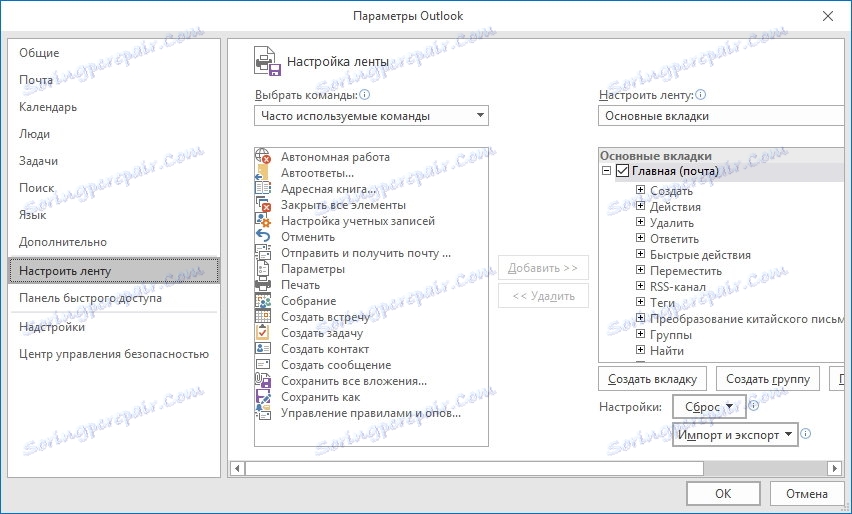Screen dimensions: 852x514
Task: Click the << Удалить button
Action: point(543,296)
